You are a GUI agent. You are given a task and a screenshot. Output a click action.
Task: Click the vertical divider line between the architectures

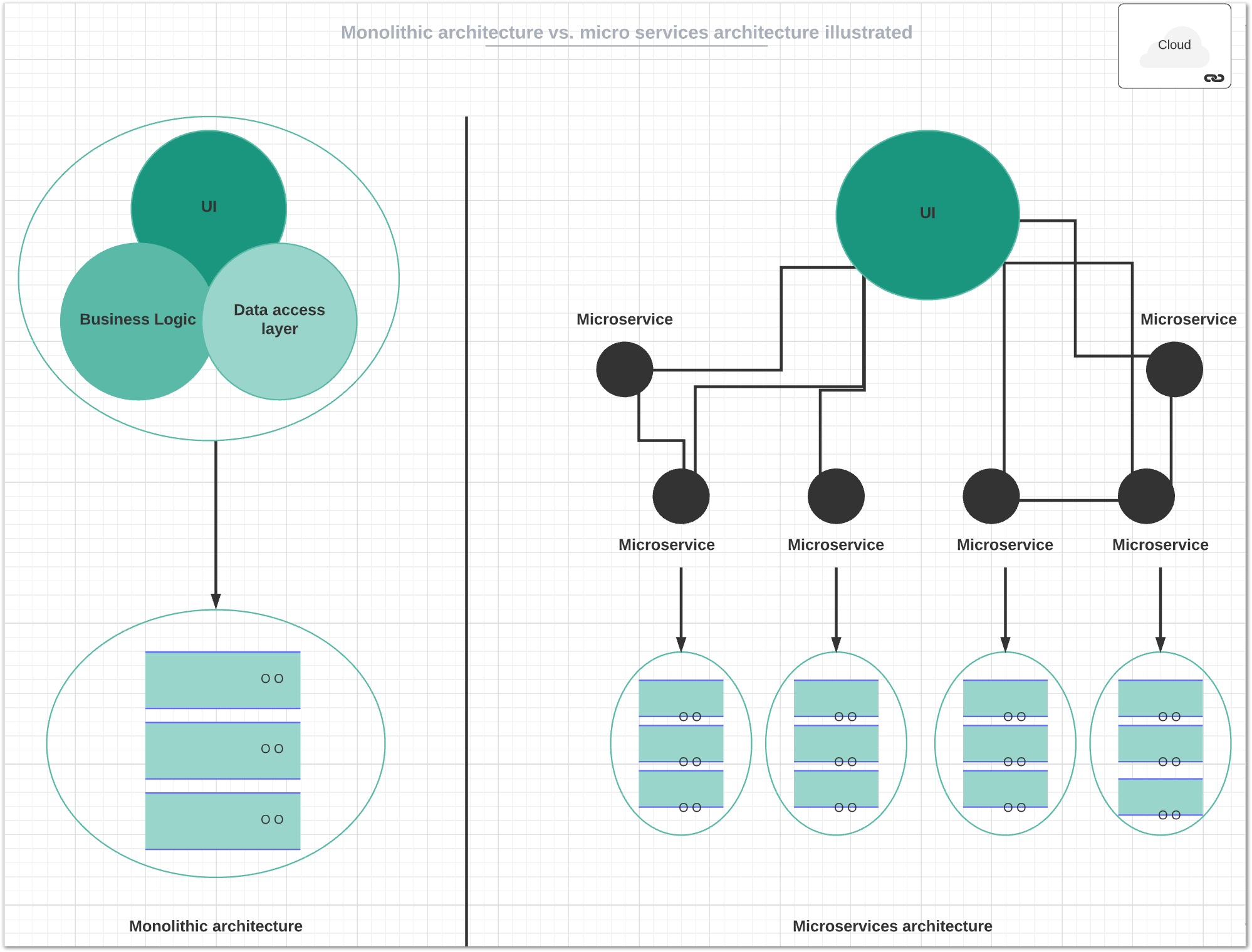coord(466,532)
